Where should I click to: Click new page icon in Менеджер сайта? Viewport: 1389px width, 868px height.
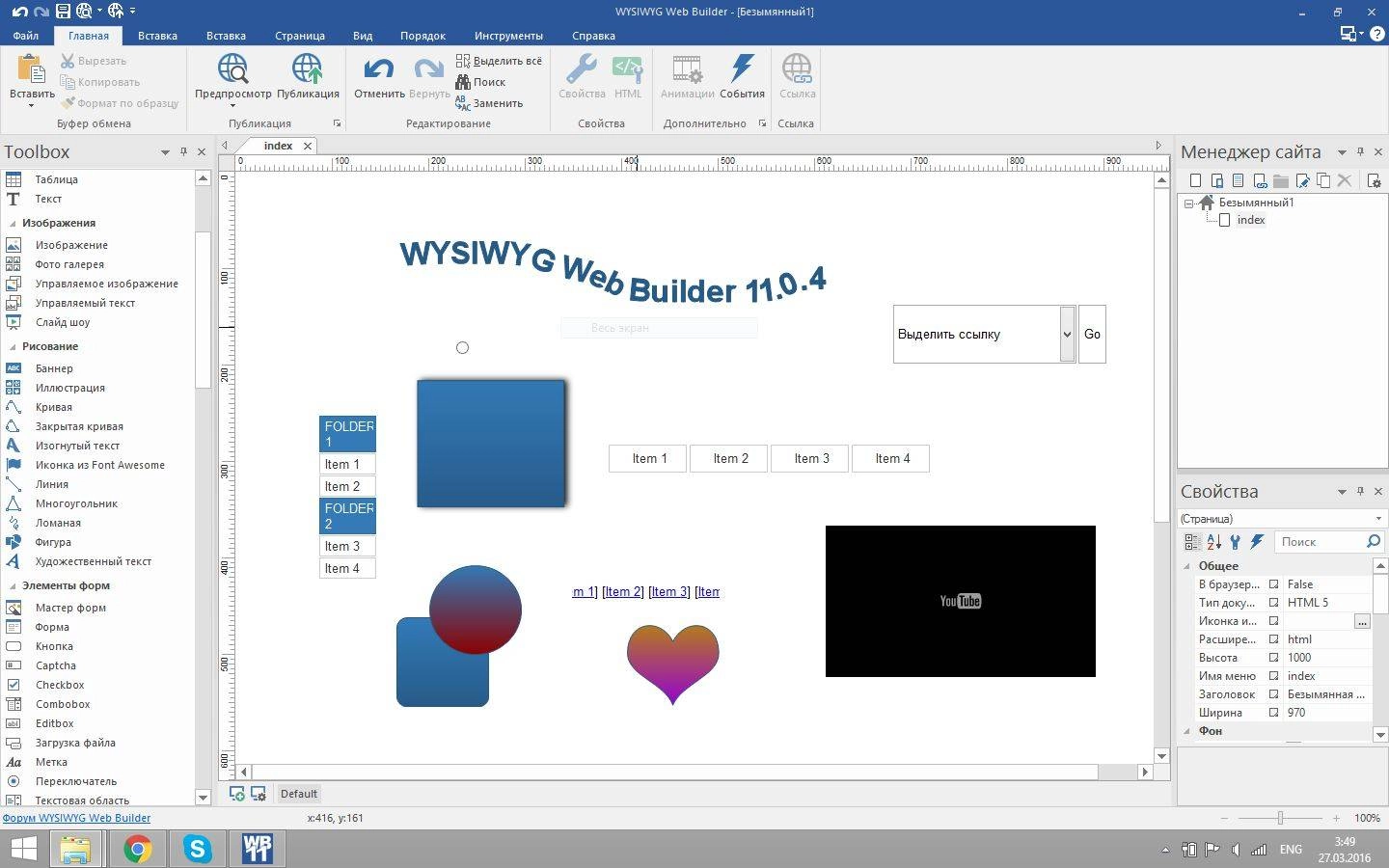click(1195, 180)
